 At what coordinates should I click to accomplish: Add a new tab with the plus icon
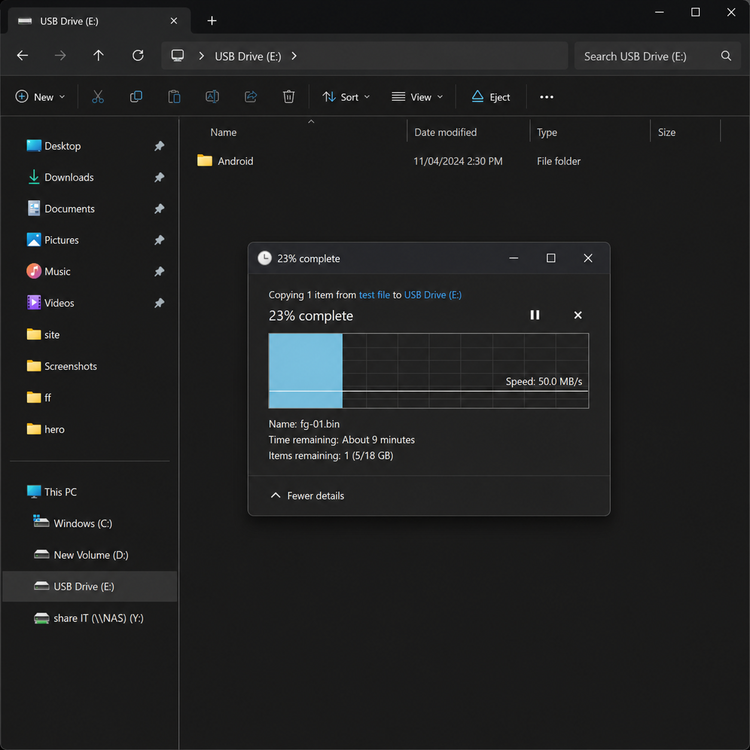212,21
